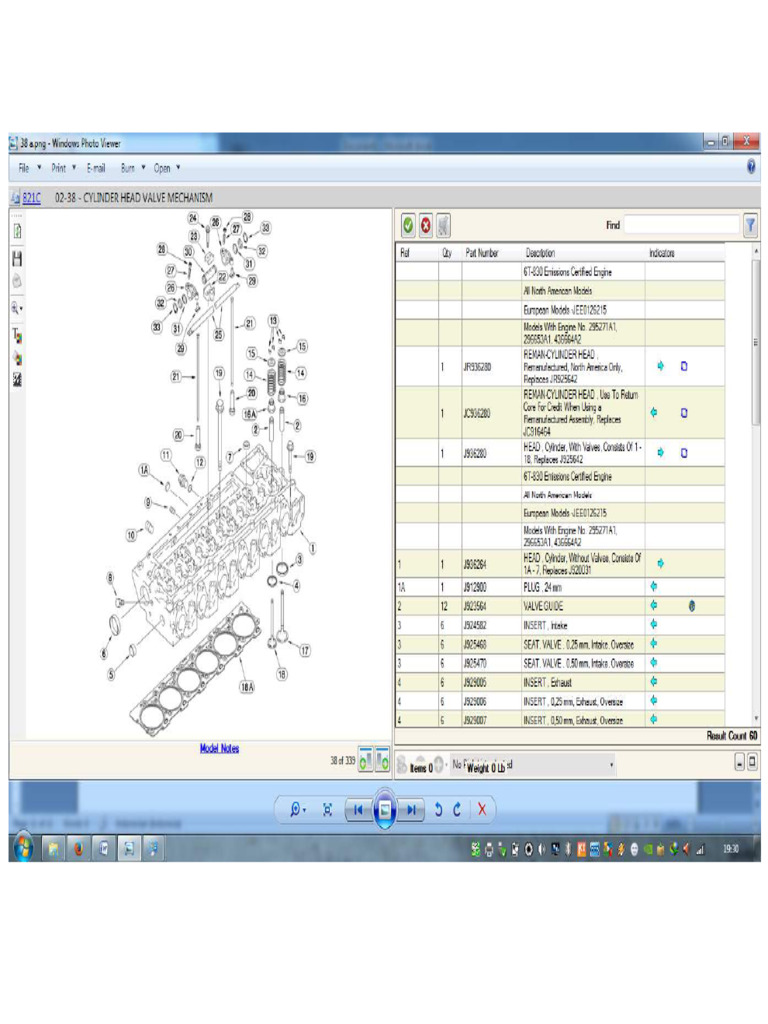Click the grayed shopping cart icon
This screenshot has width=768, height=1024.
click(x=443, y=225)
